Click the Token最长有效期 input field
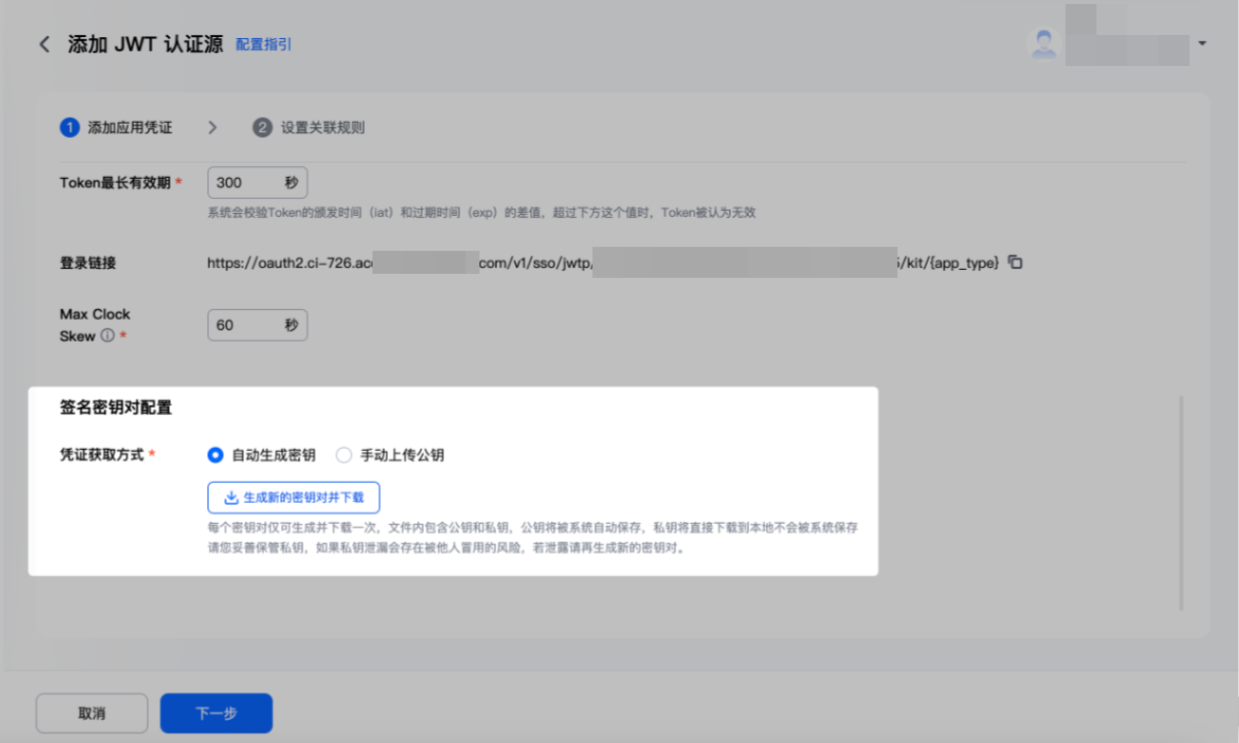Screen dimensions: 1239x743 [x=257, y=183]
